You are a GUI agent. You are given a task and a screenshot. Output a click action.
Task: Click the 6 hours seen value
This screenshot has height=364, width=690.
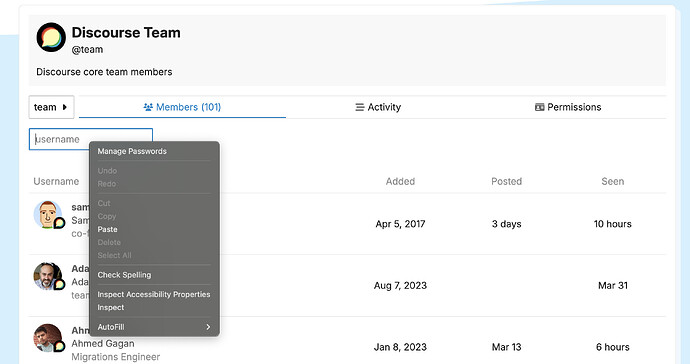click(613, 347)
